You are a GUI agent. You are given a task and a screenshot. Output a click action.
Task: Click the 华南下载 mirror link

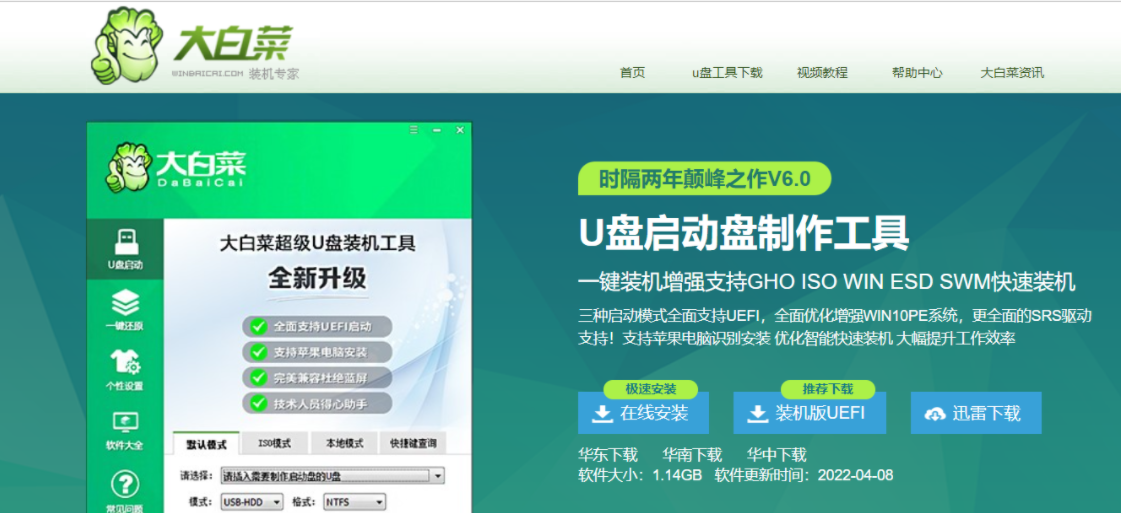pos(692,454)
